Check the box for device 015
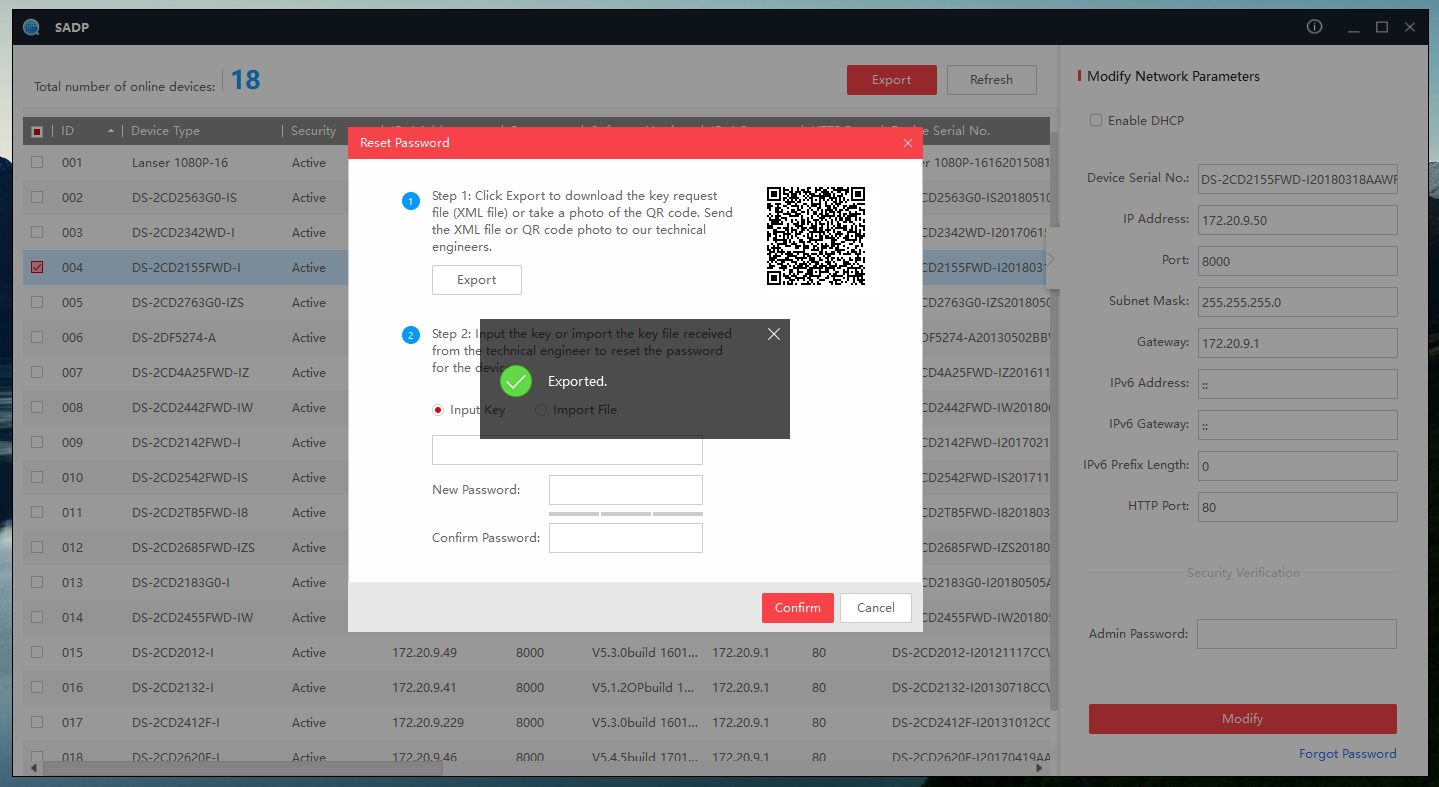This screenshot has height=787, width=1439. [x=37, y=652]
